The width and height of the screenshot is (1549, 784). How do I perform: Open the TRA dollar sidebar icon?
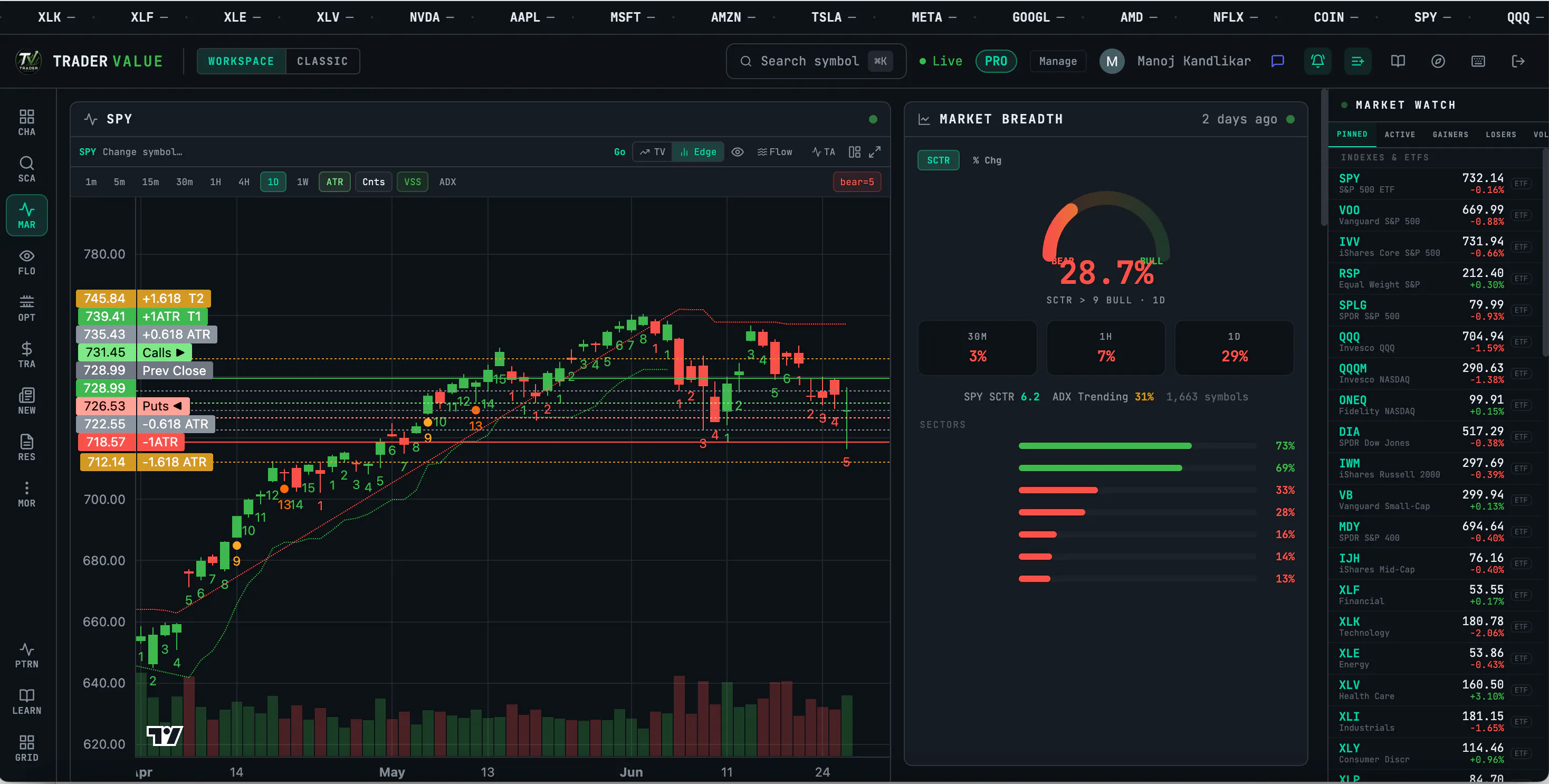tap(26, 355)
